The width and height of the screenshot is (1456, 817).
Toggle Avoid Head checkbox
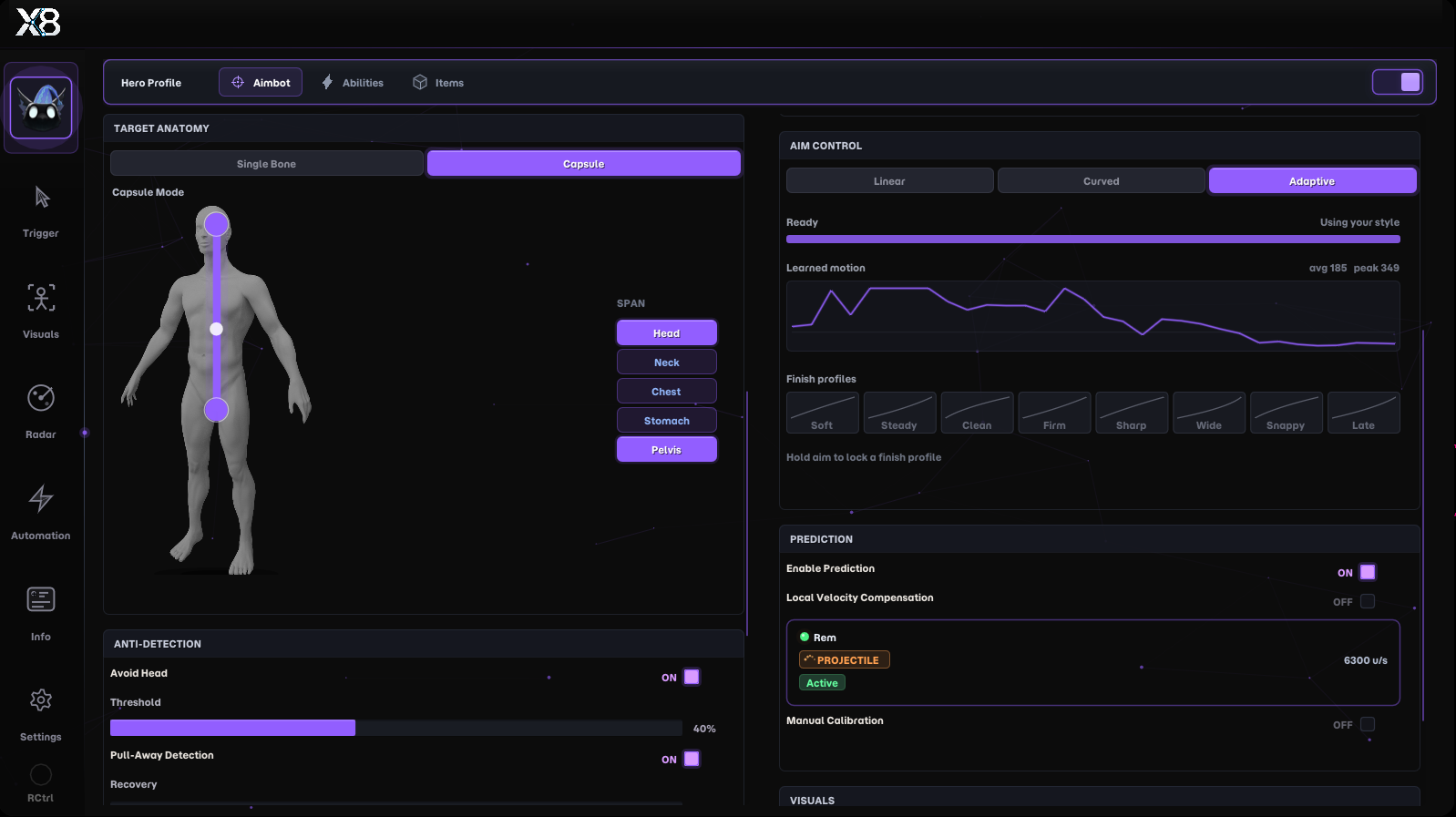click(x=692, y=677)
